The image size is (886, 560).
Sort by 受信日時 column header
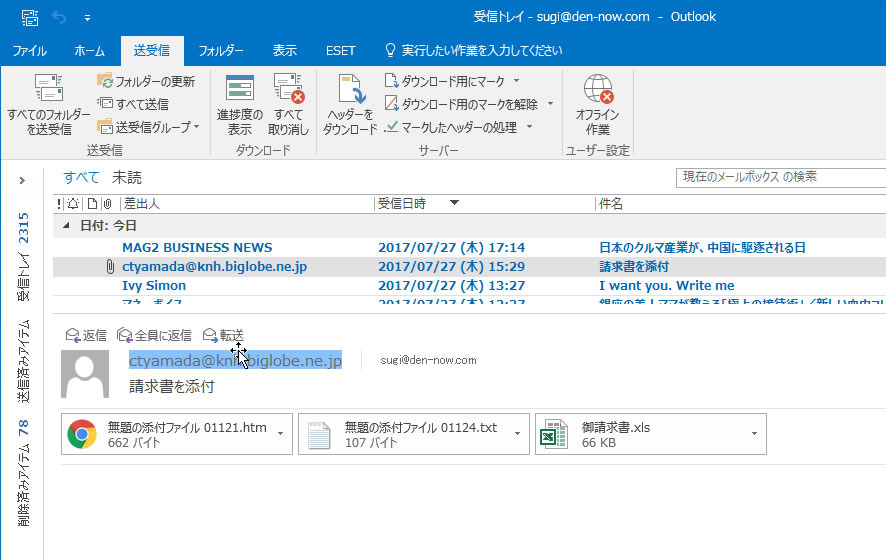click(402, 204)
